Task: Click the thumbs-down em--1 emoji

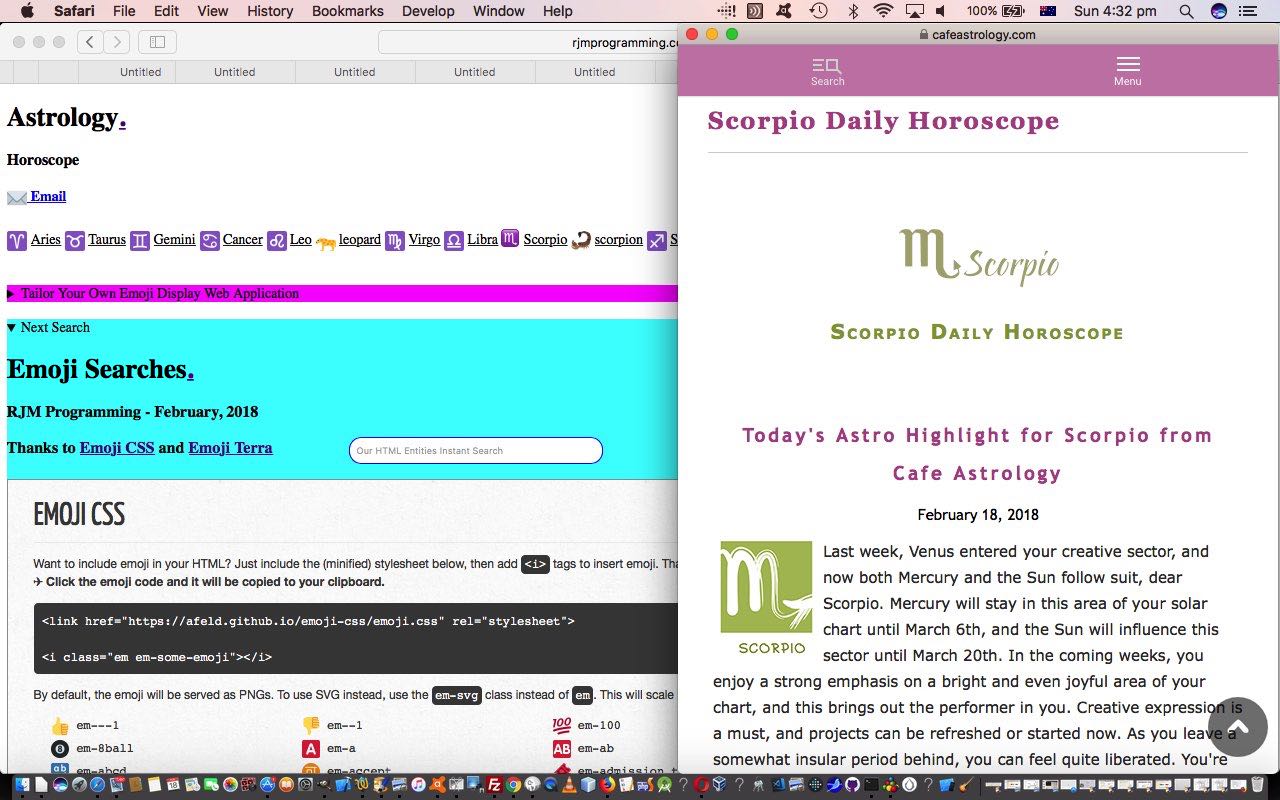Action: pos(310,726)
